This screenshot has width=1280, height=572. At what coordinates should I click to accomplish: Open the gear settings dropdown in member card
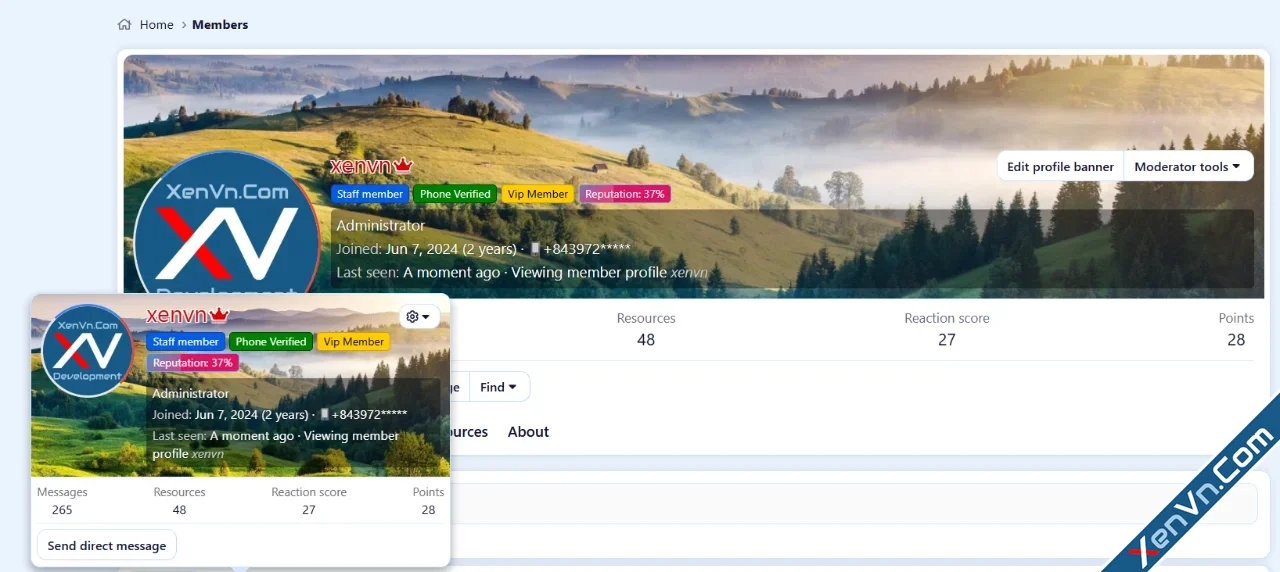click(419, 316)
